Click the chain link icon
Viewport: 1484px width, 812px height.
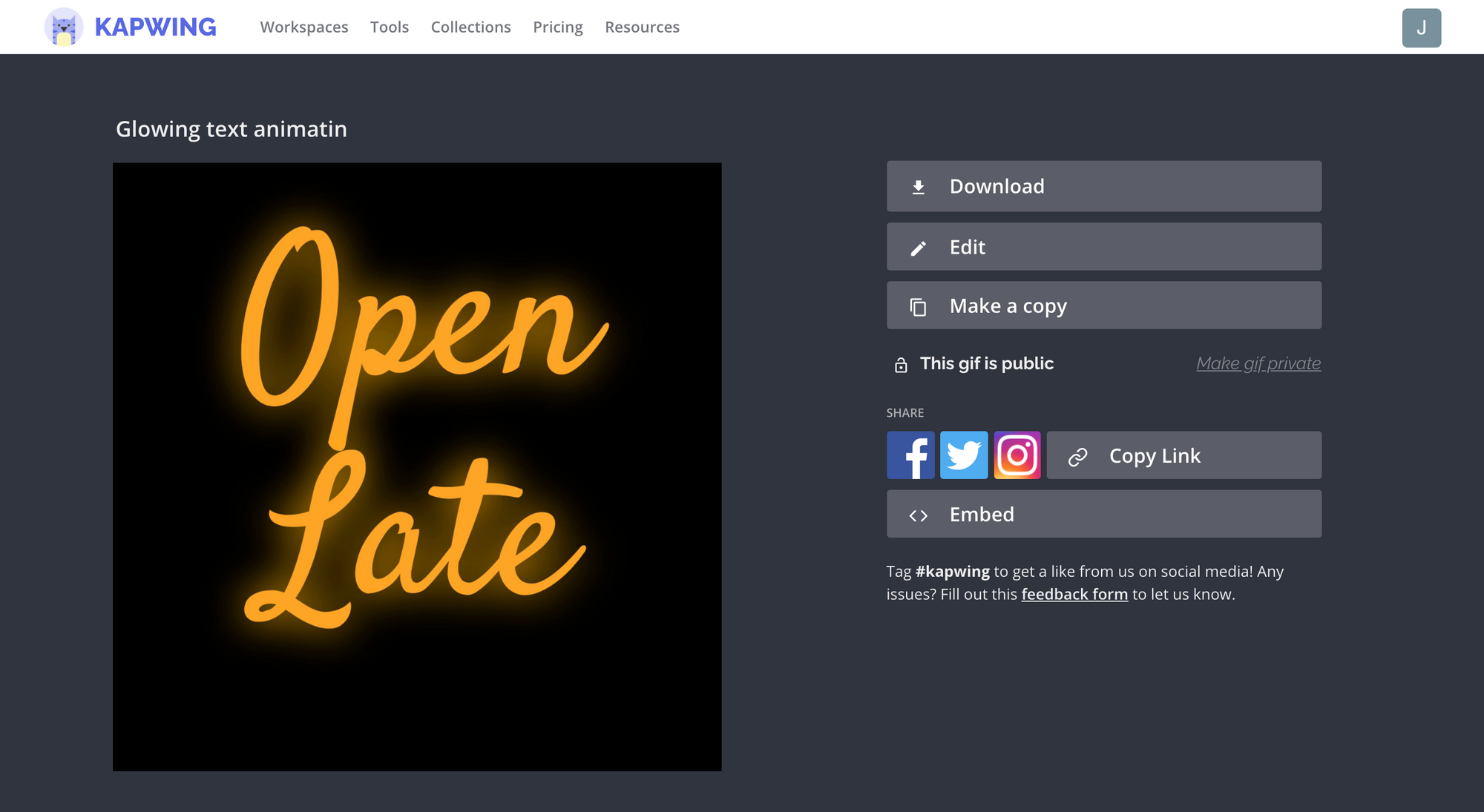(x=1077, y=457)
